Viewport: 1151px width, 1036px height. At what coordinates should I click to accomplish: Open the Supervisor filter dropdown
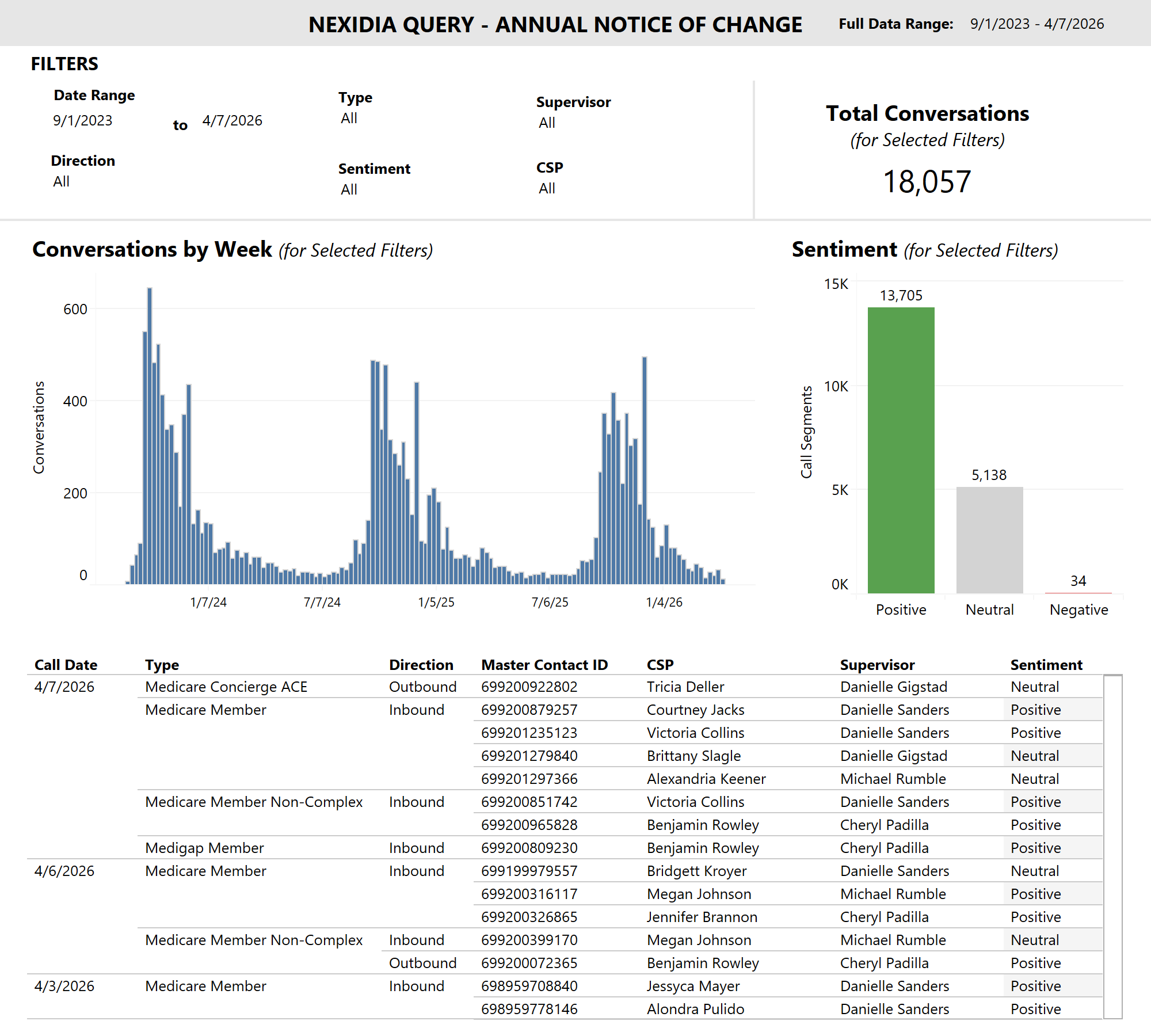coord(547,122)
